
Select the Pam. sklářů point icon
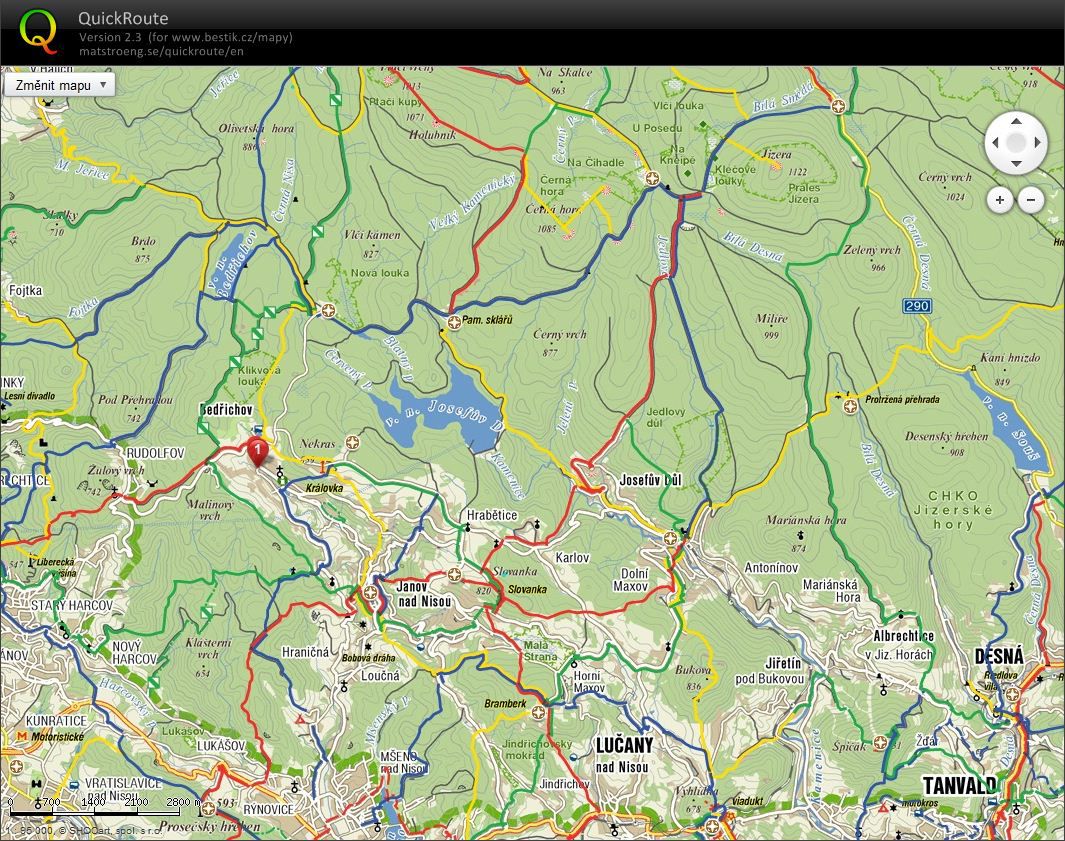[x=454, y=321]
